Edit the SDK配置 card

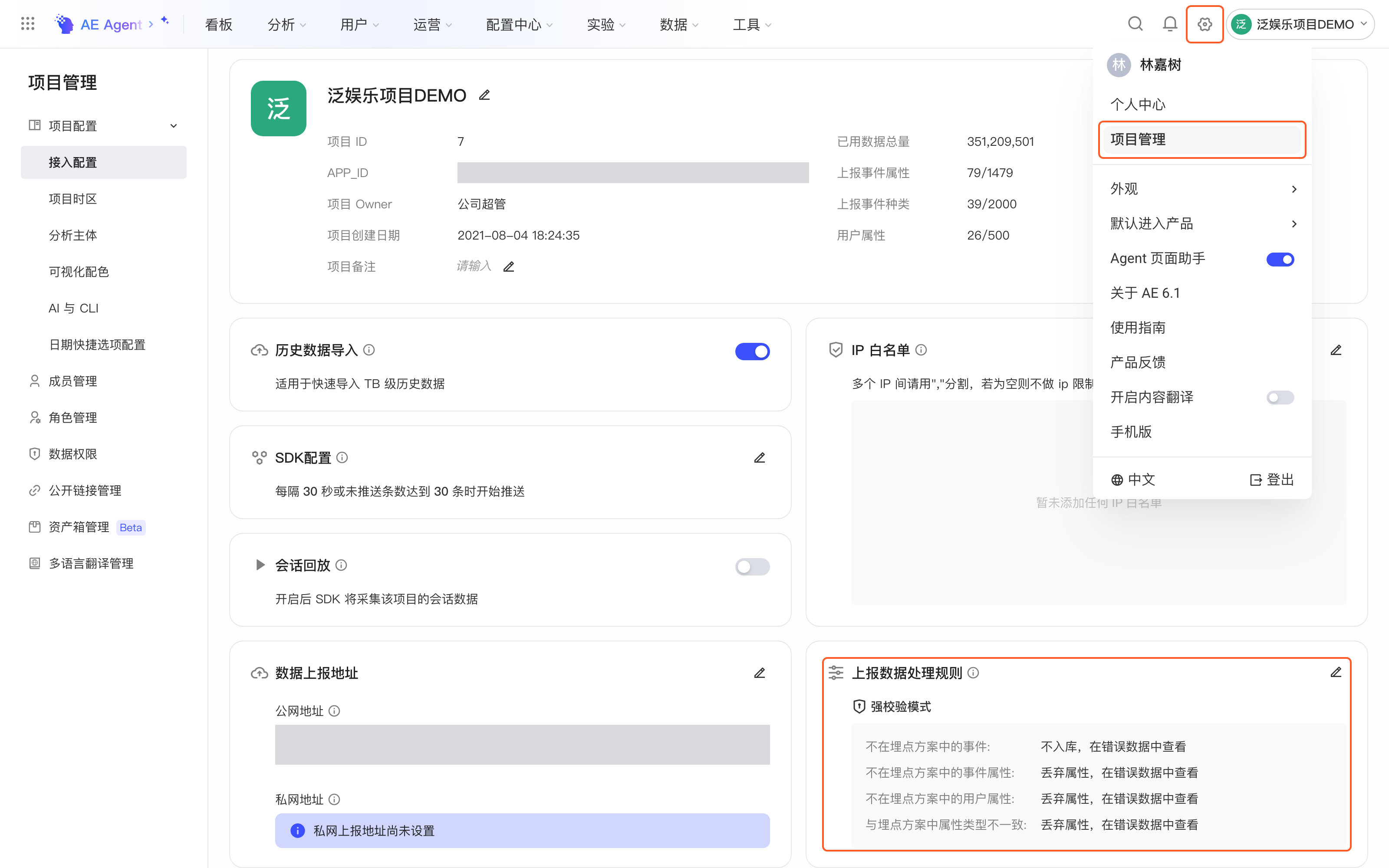(759, 457)
